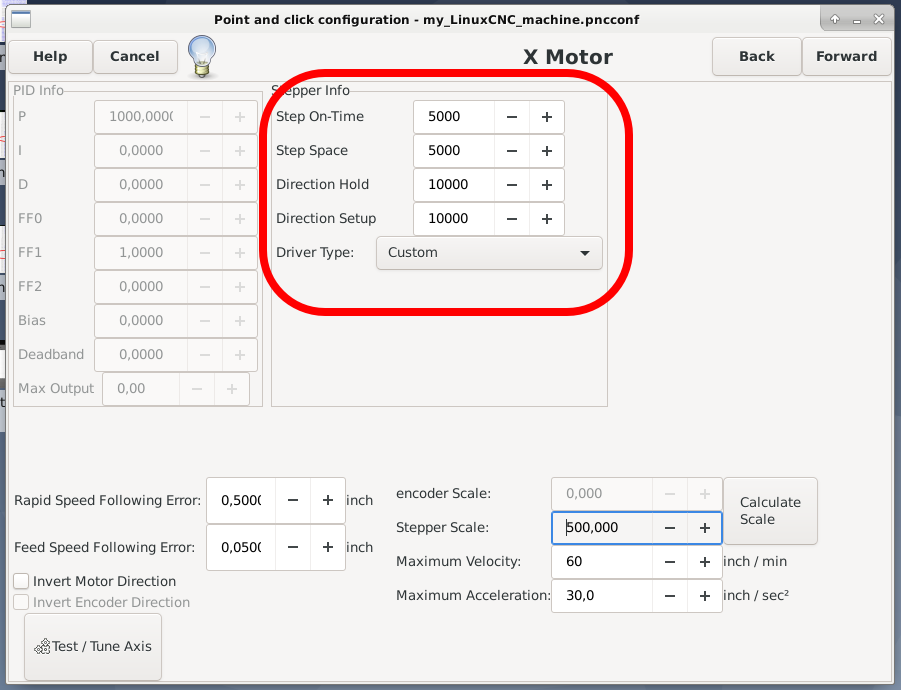901x690 pixels.
Task: Go Back to the previous page
Action: (x=756, y=57)
